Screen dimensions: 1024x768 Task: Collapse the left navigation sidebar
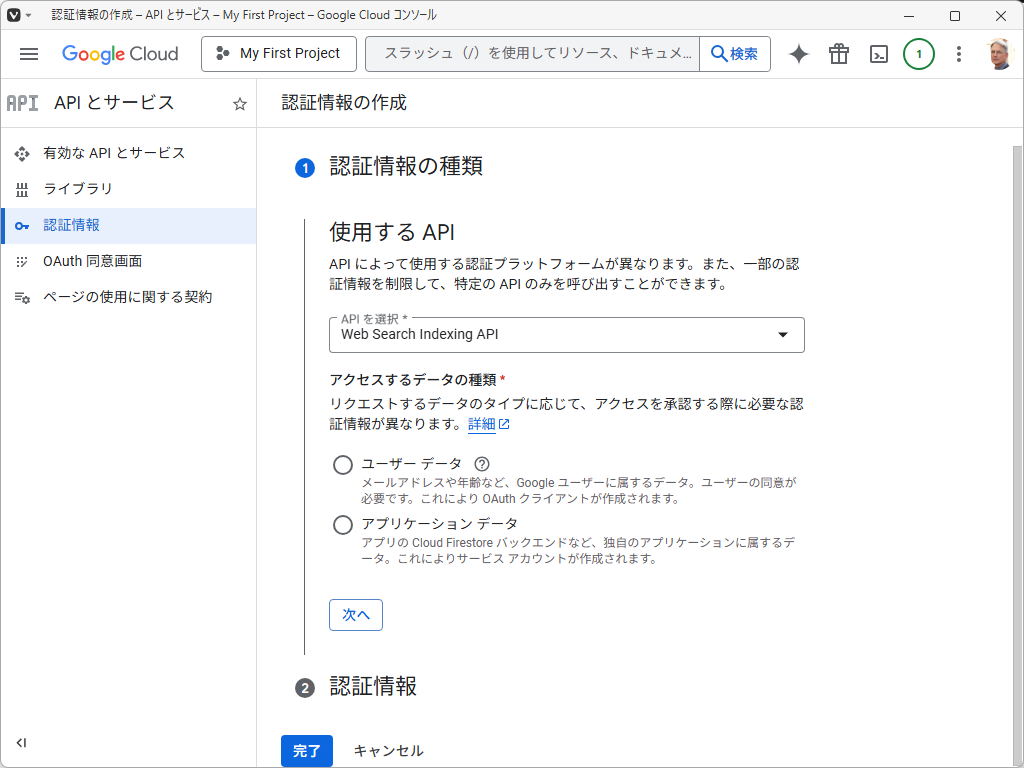click(21, 743)
